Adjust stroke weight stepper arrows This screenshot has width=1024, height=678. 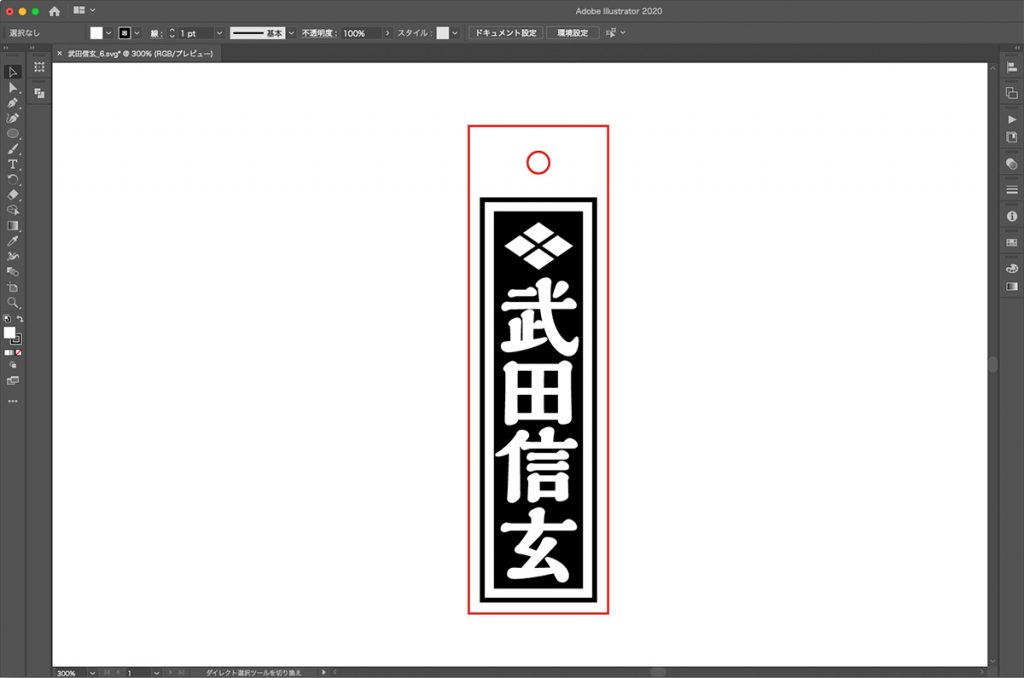pos(172,33)
